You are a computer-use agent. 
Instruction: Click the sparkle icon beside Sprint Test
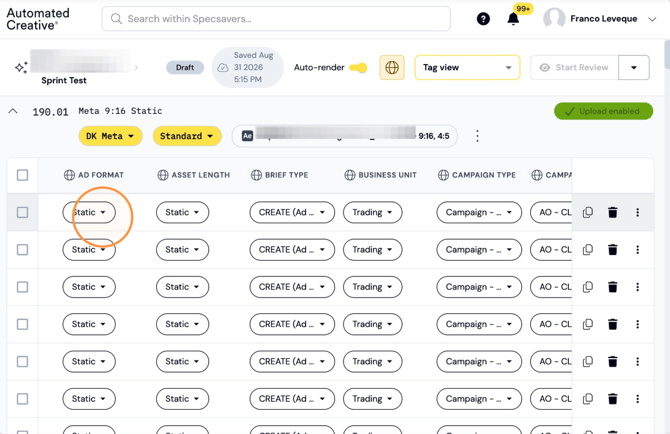(x=21, y=67)
